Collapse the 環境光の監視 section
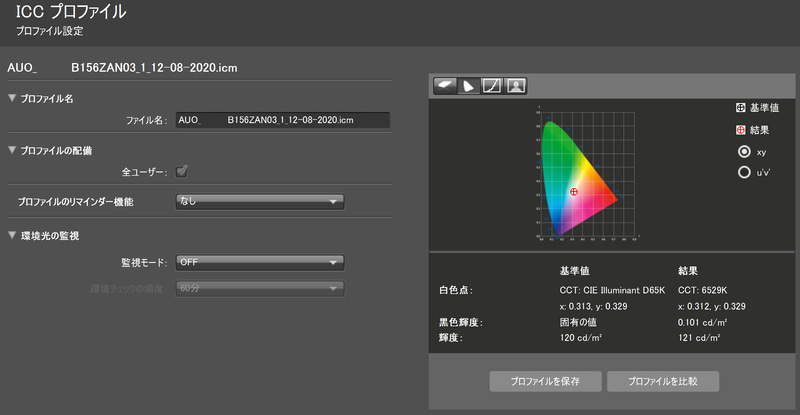The image size is (800, 415). coord(12,235)
